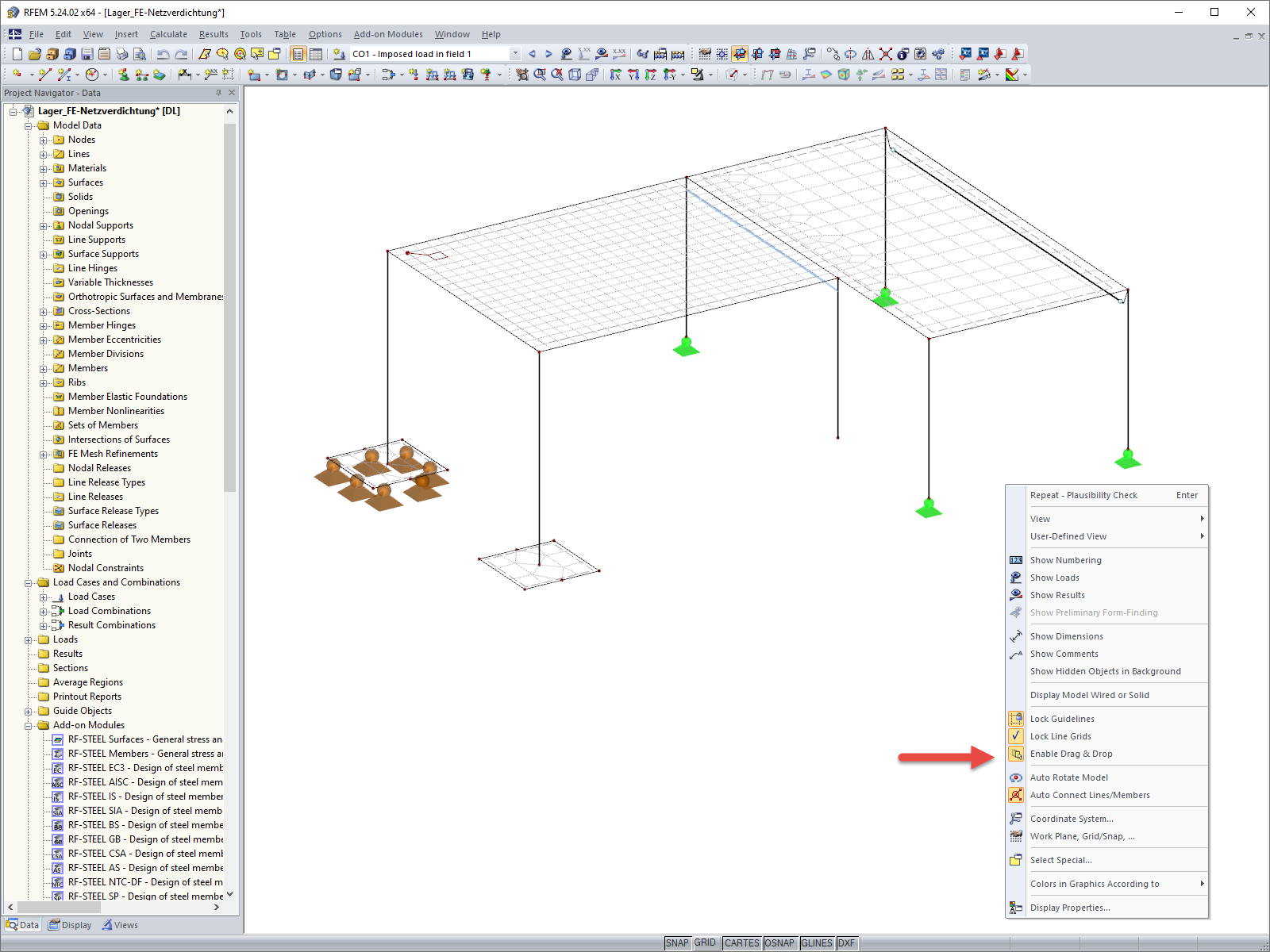Viewport: 1270px width, 952px height.
Task: Expand the Members tree item
Action: [44, 369]
